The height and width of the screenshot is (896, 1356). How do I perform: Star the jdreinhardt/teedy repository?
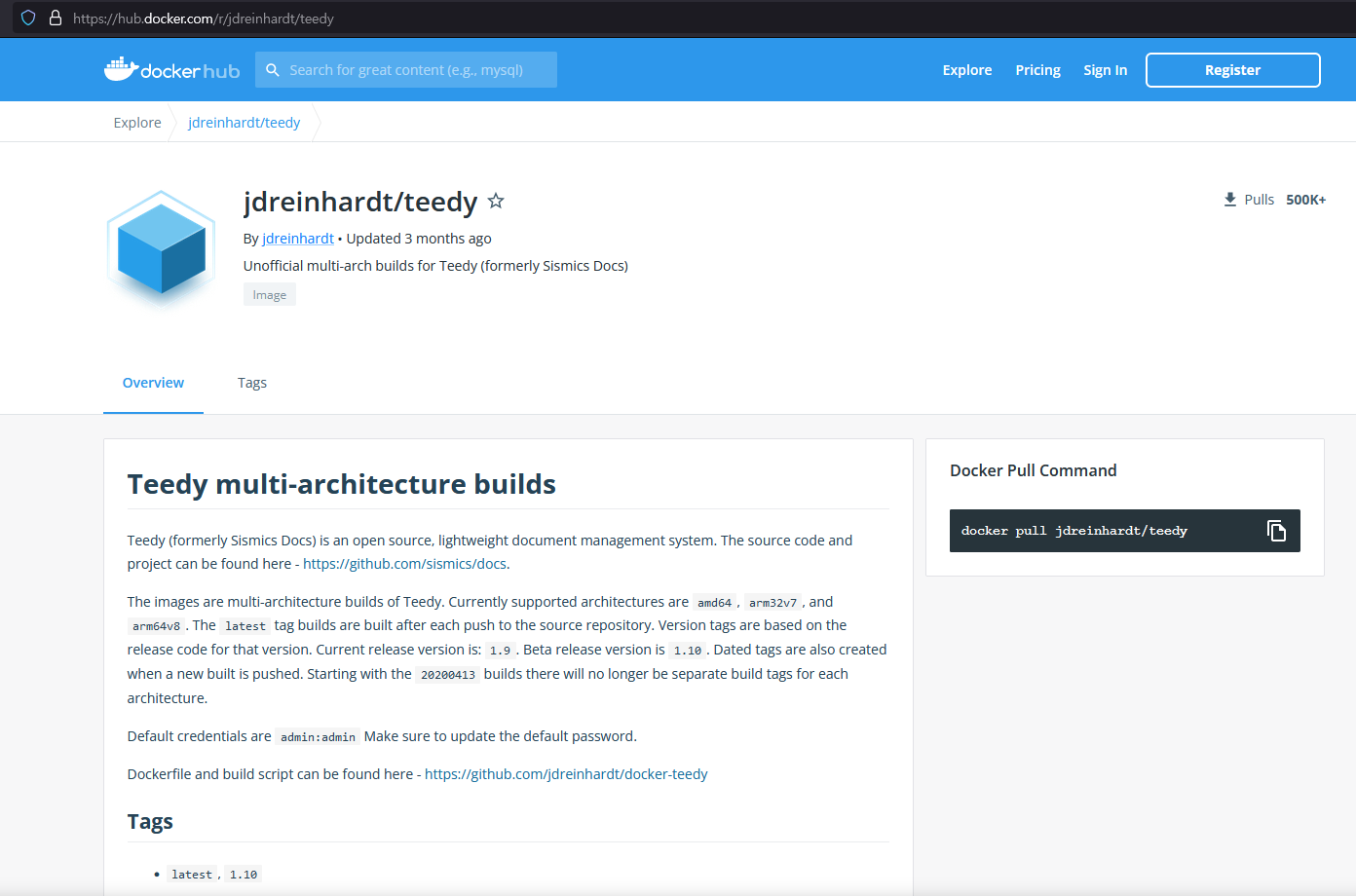point(496,201)
